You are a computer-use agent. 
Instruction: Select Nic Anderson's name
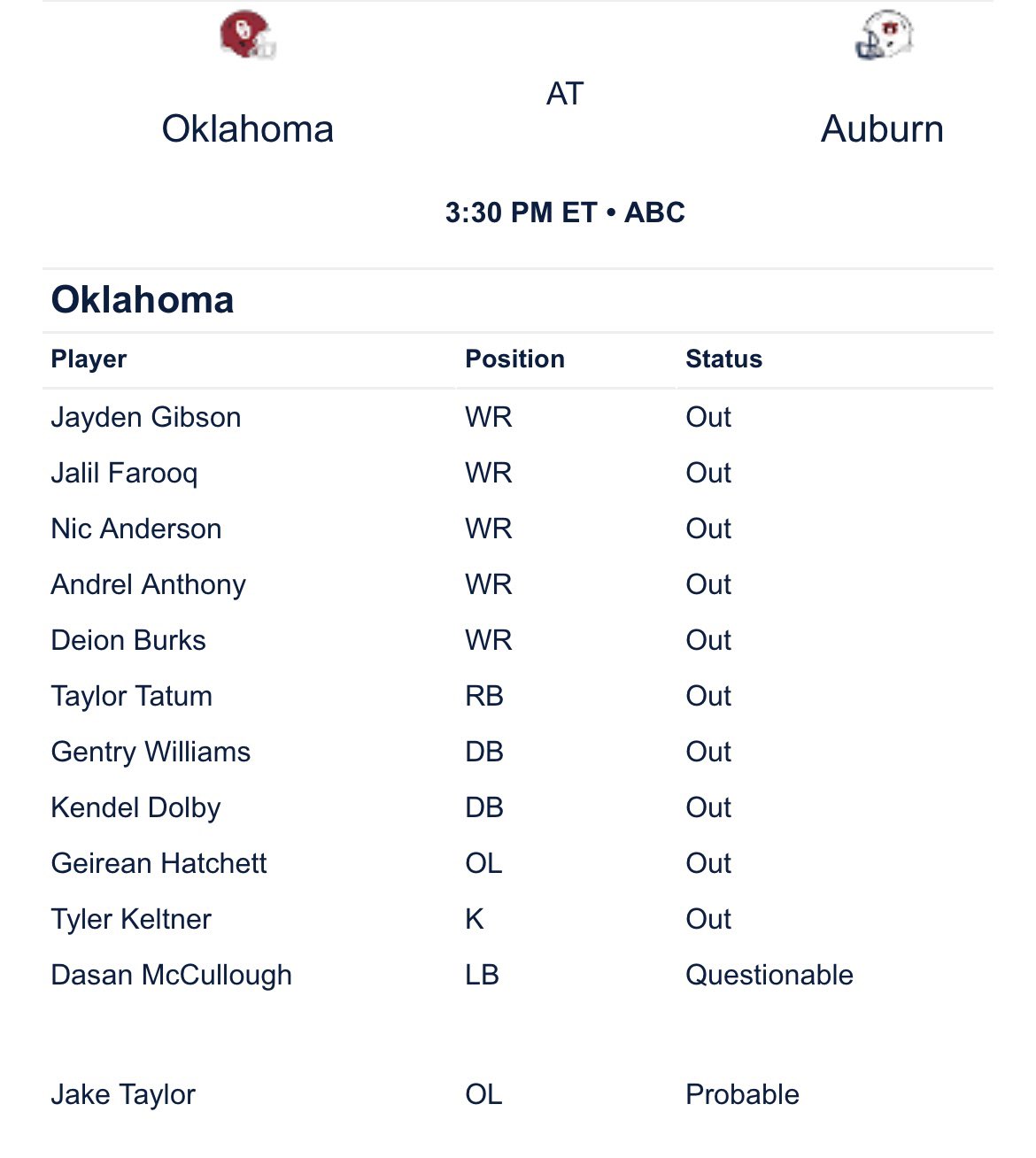[x=136, y=529]
